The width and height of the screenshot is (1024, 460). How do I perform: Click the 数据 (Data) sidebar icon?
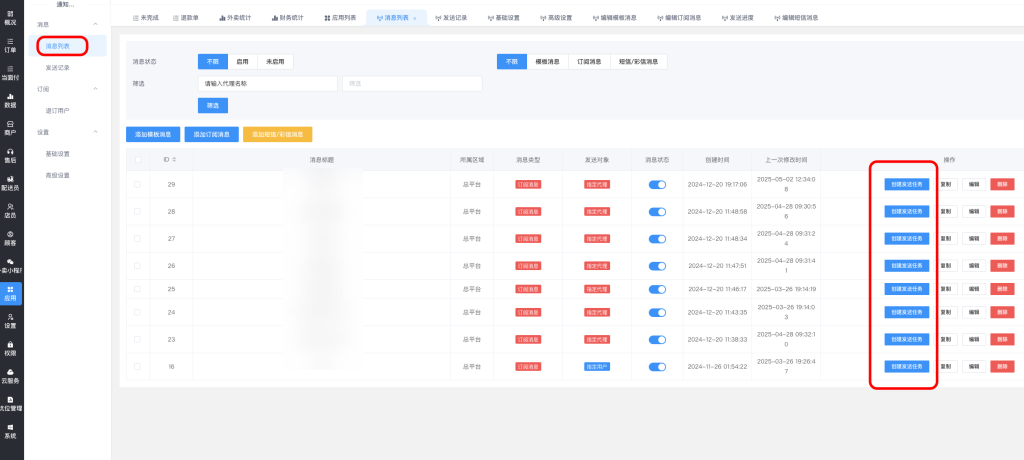pyautogui.click(x=10, y=99)
